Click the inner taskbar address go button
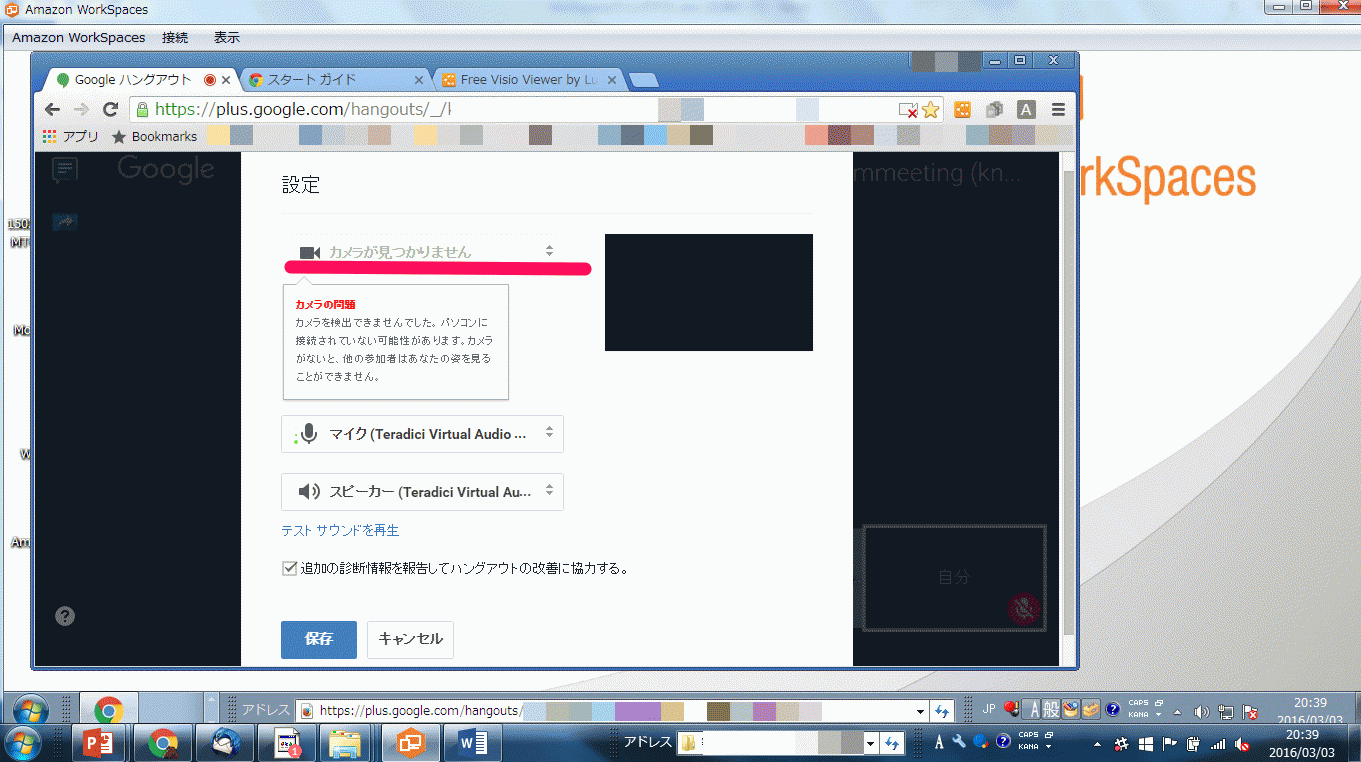 (942, 711)
